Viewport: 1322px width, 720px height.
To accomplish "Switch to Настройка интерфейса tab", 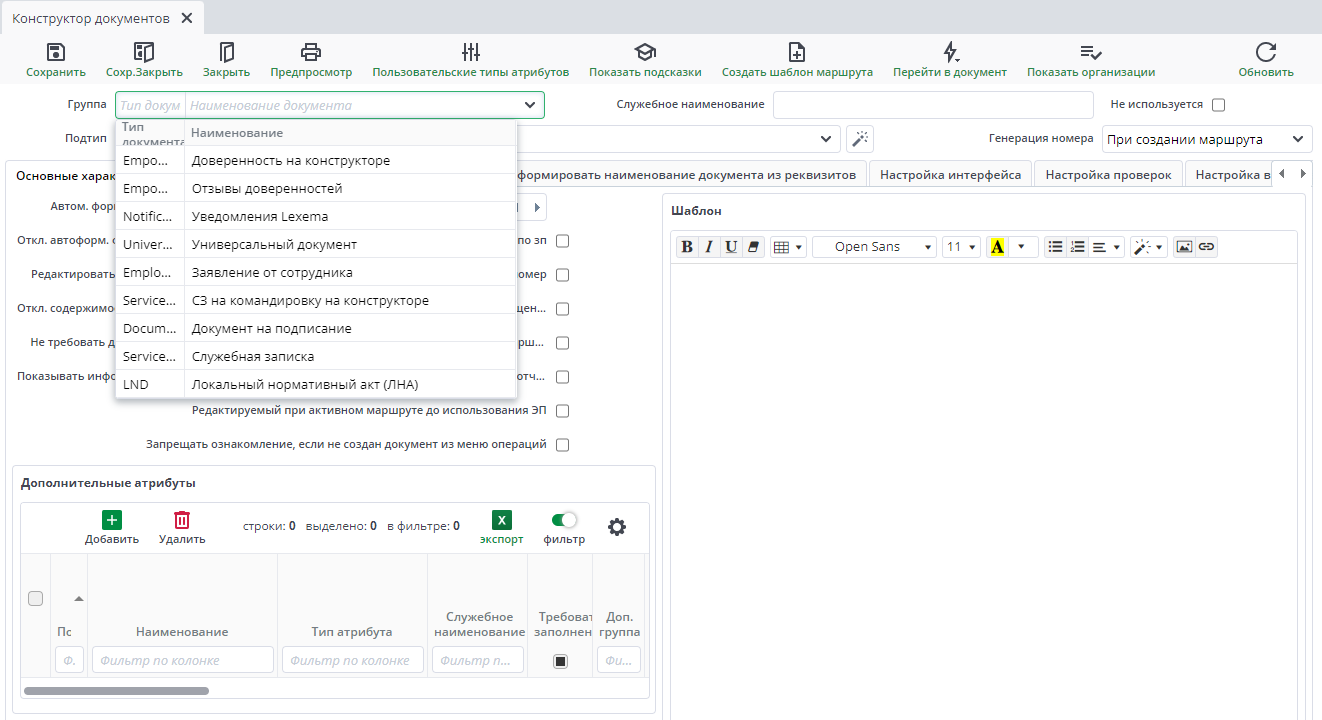I will 950,175.
